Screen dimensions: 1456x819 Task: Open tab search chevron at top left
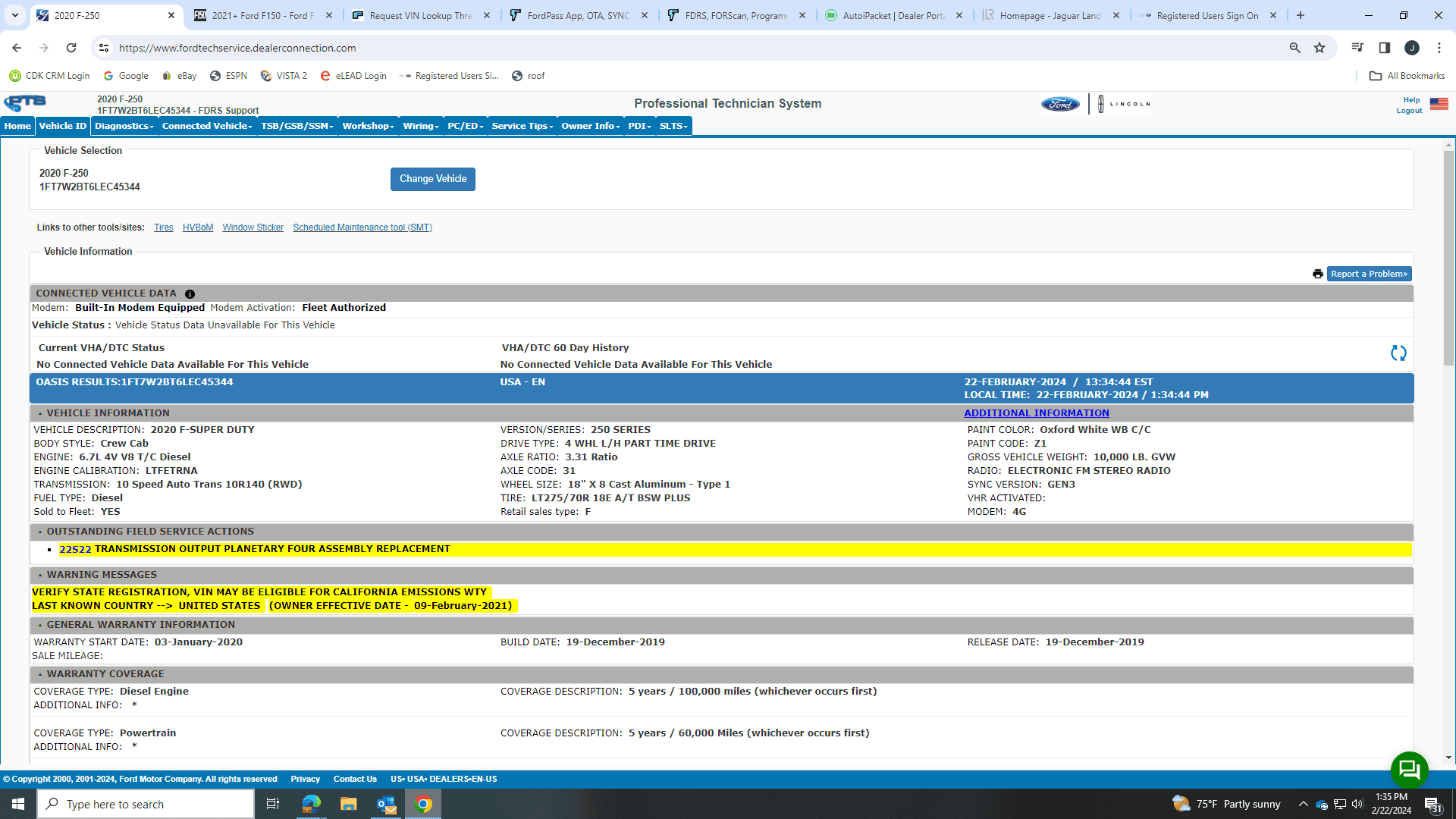tap(15, 15)
